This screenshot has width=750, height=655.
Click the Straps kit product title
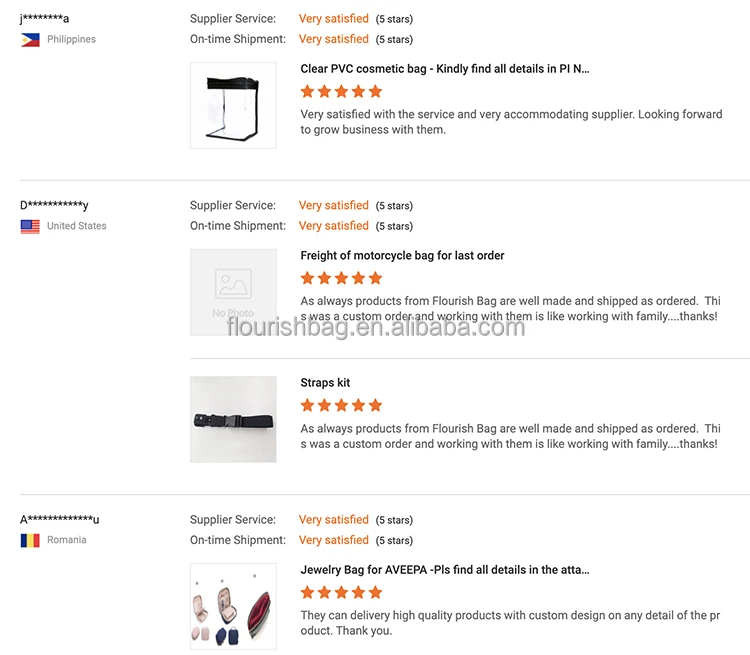pos(325,383)
